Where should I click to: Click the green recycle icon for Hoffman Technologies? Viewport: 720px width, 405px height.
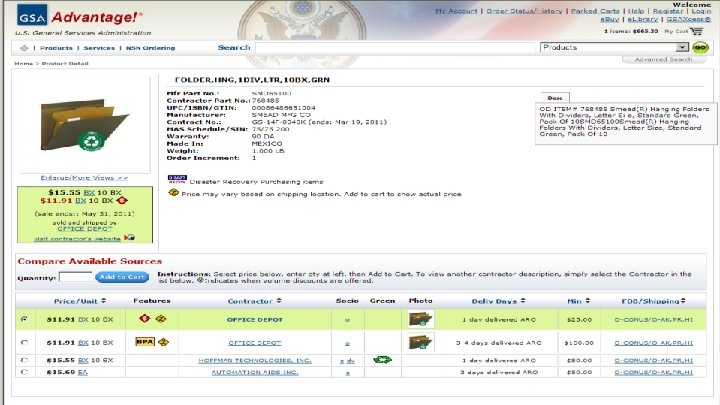tap(382, 360)
